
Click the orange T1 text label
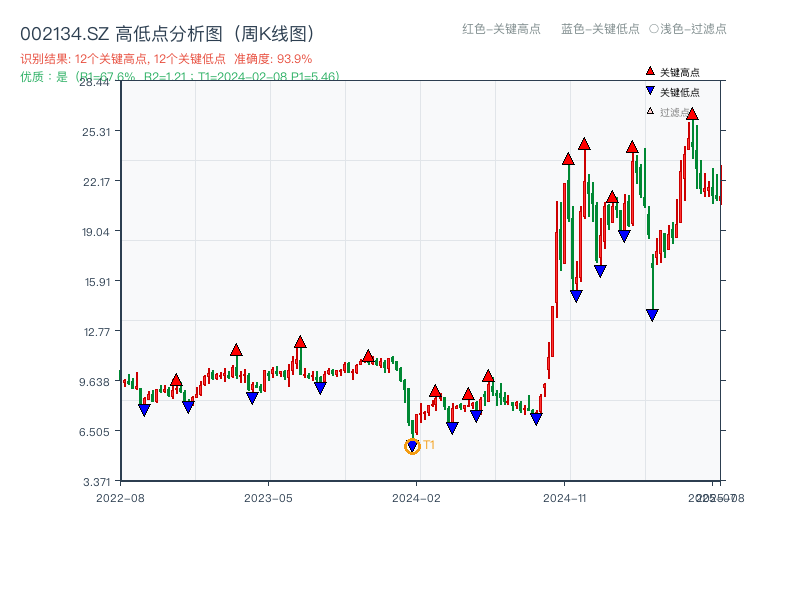pyautogui.click(x=429, y=445)
